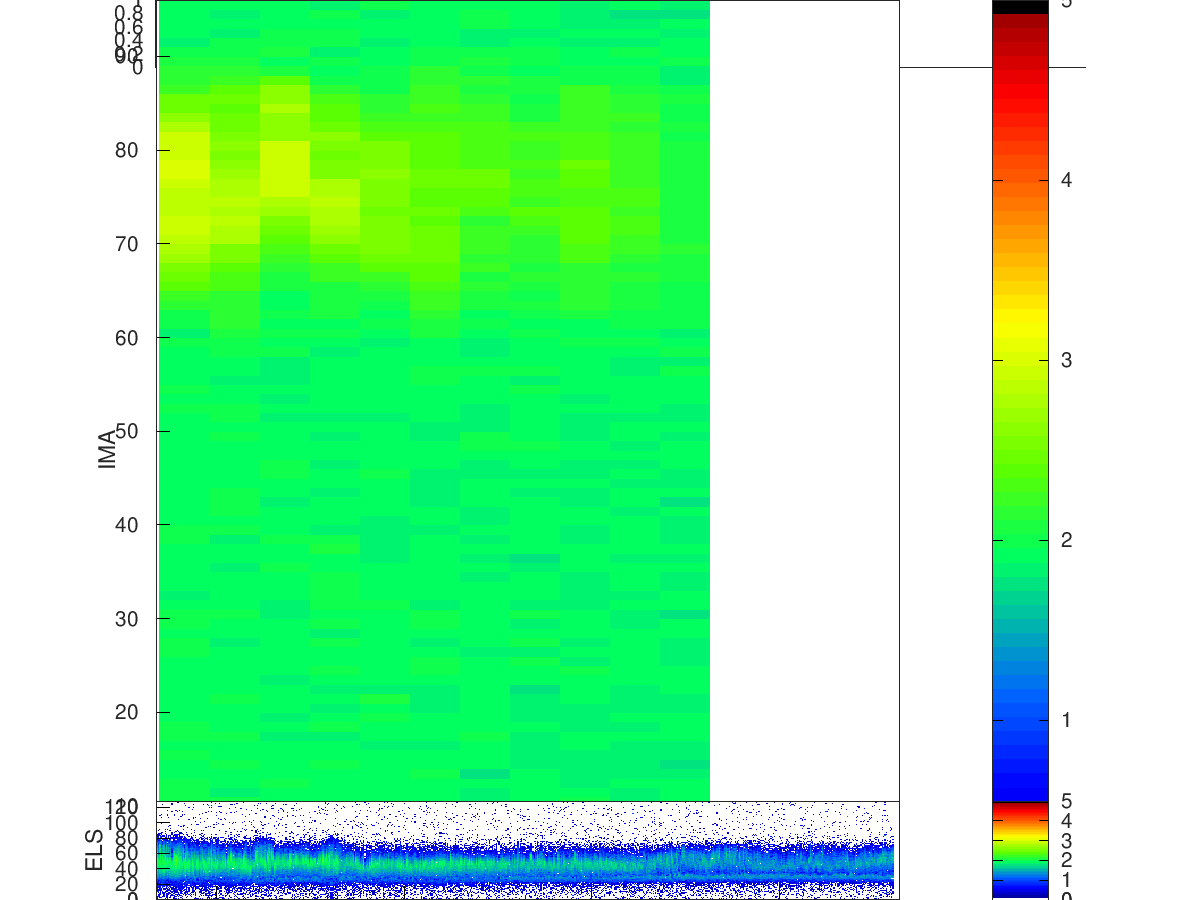
Task: Select the 70 tick label on IMA axis
Action: point(127,244)
